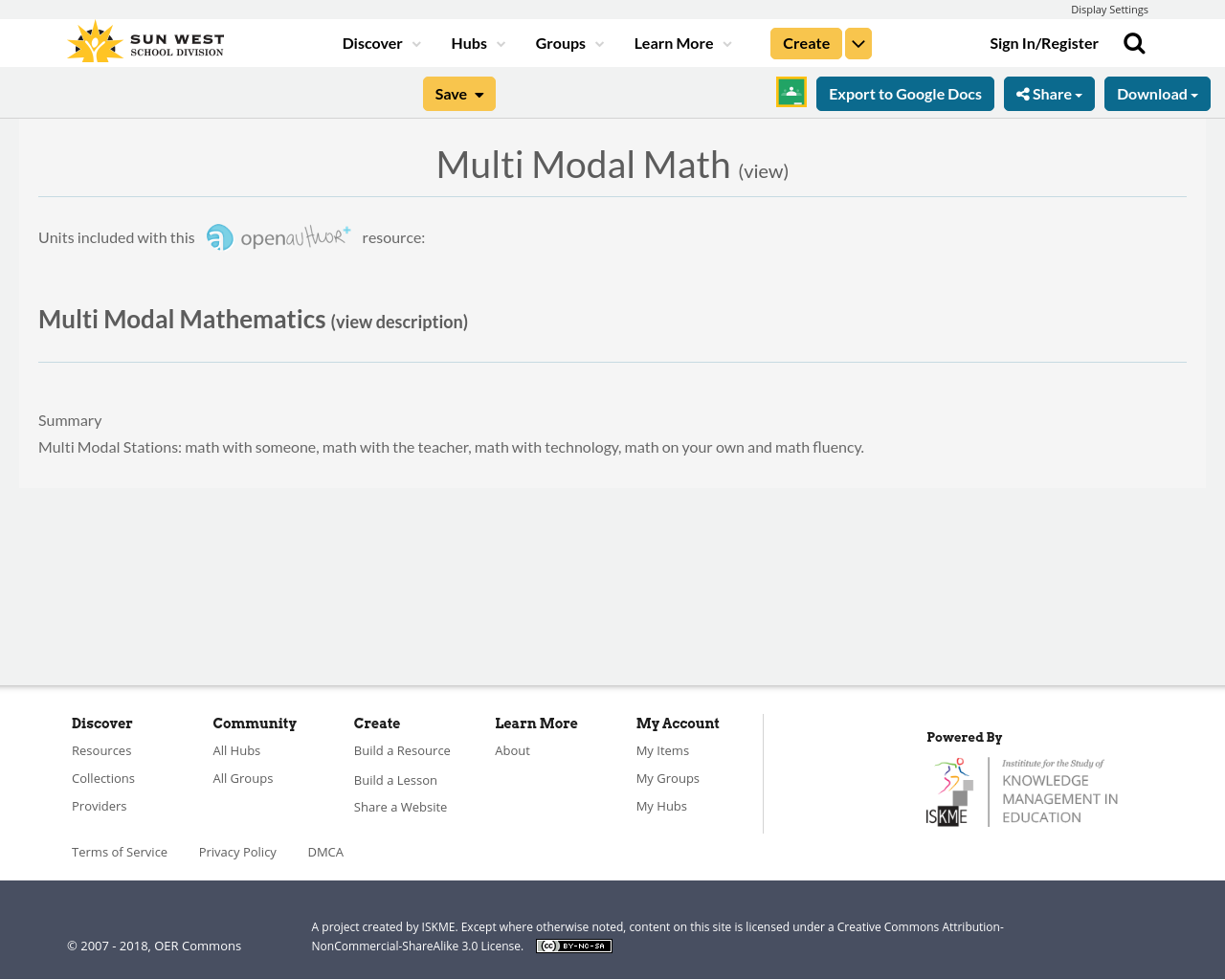The height and width of the screenshot is (980, 1225).
Task: Click Build a Lesson under Create
Action: [x=395, y=778]
